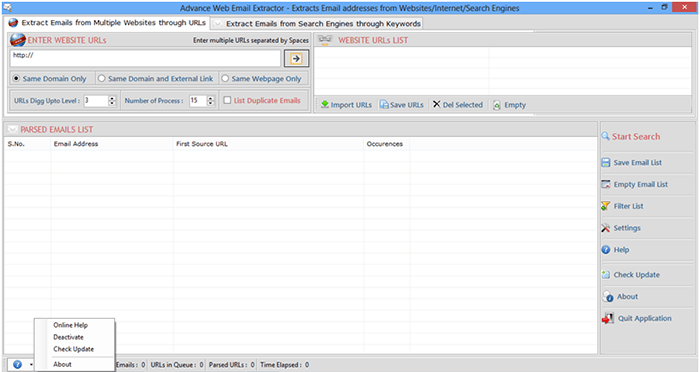Click the application icon in title bar
The height and width of the screenshot is (372, 700).
(7, 8)
